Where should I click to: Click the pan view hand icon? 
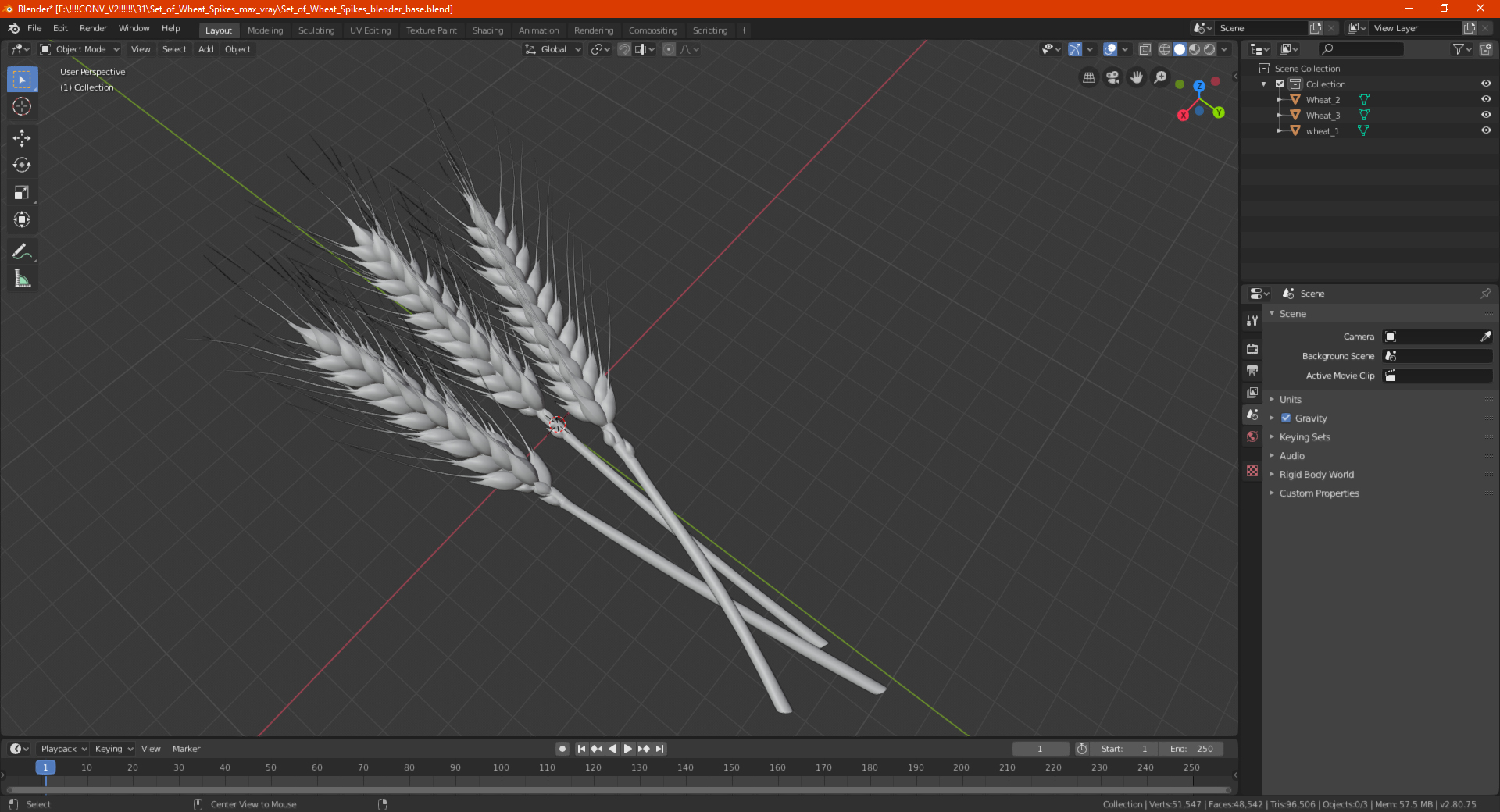[1137, 77]
